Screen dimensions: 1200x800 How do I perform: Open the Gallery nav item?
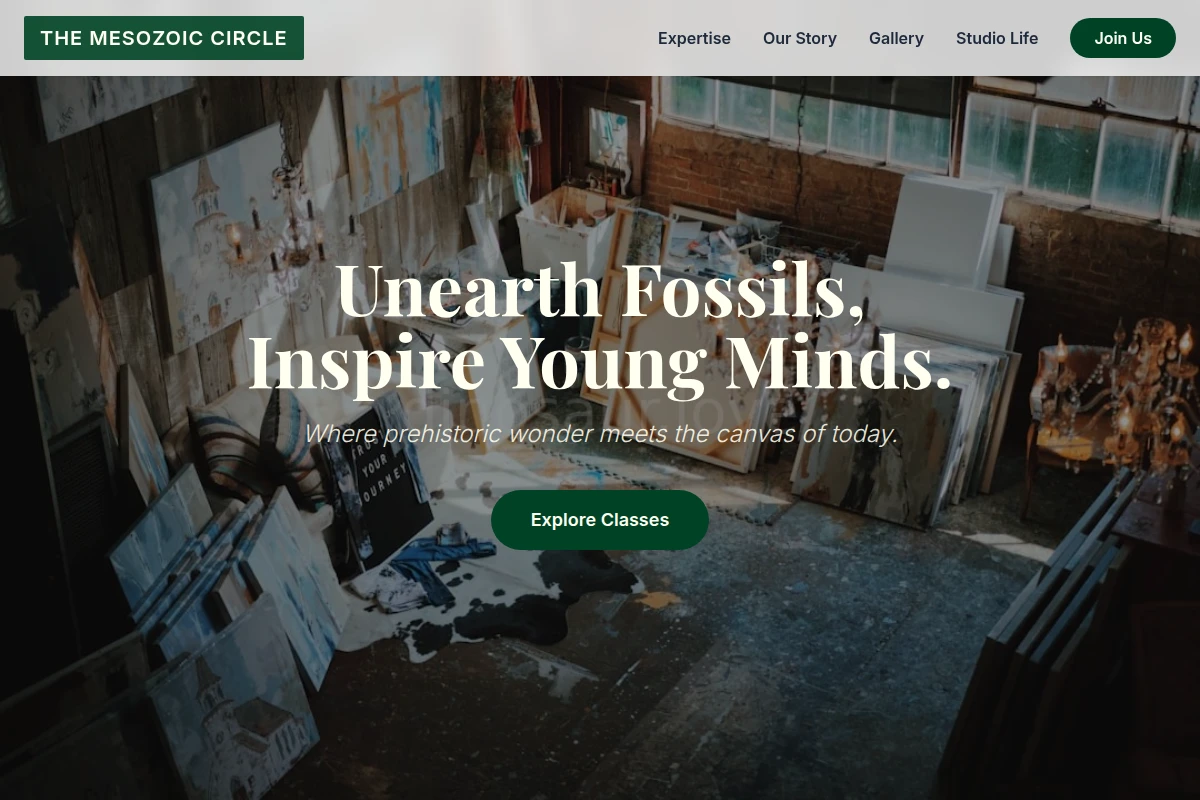pos(896,38)
